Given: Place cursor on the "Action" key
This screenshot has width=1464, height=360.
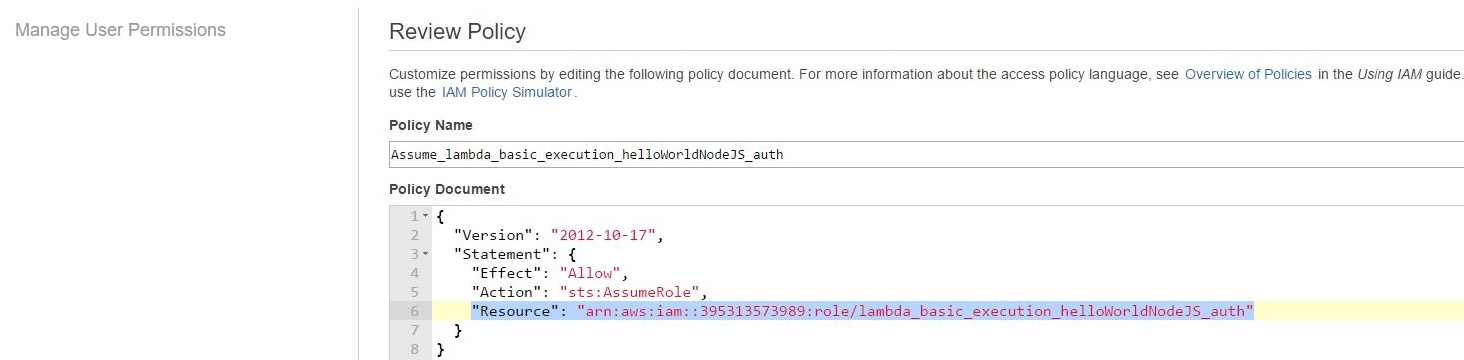Looking at the screenshot, I should pyautogui.click(x=506, y=292).
